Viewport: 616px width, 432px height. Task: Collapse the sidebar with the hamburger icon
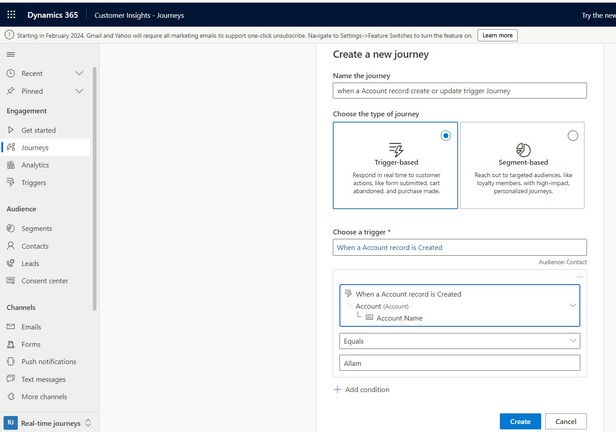11,55
